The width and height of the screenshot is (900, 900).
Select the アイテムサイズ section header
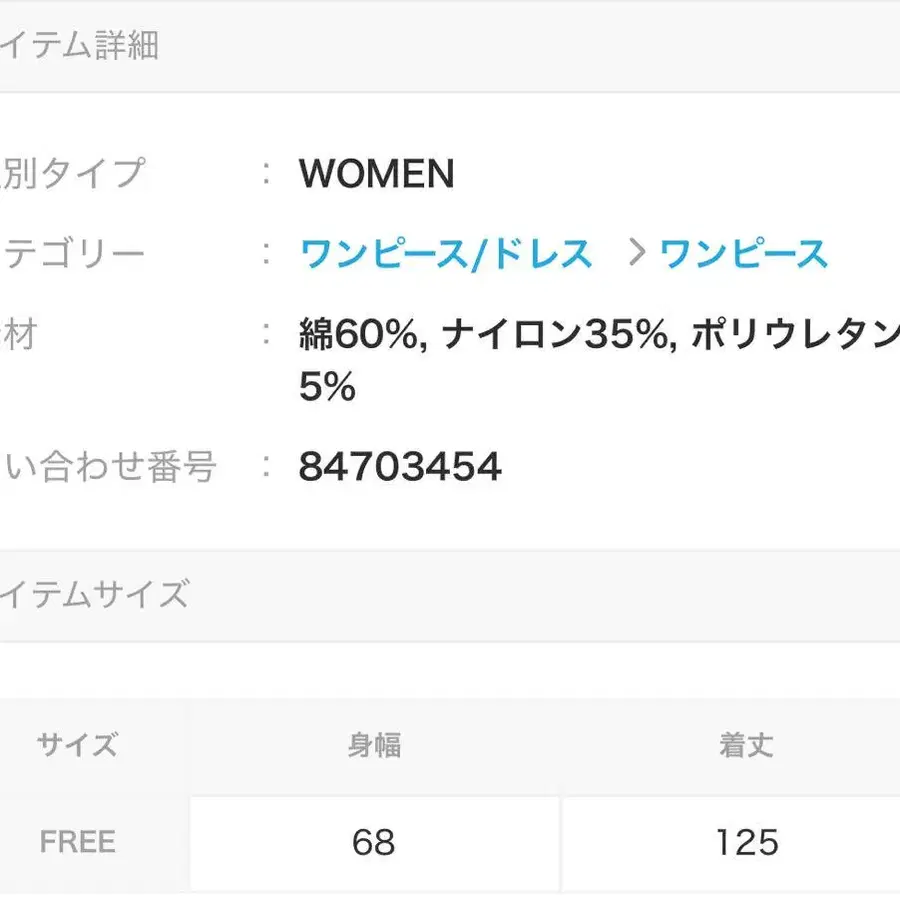94,593
